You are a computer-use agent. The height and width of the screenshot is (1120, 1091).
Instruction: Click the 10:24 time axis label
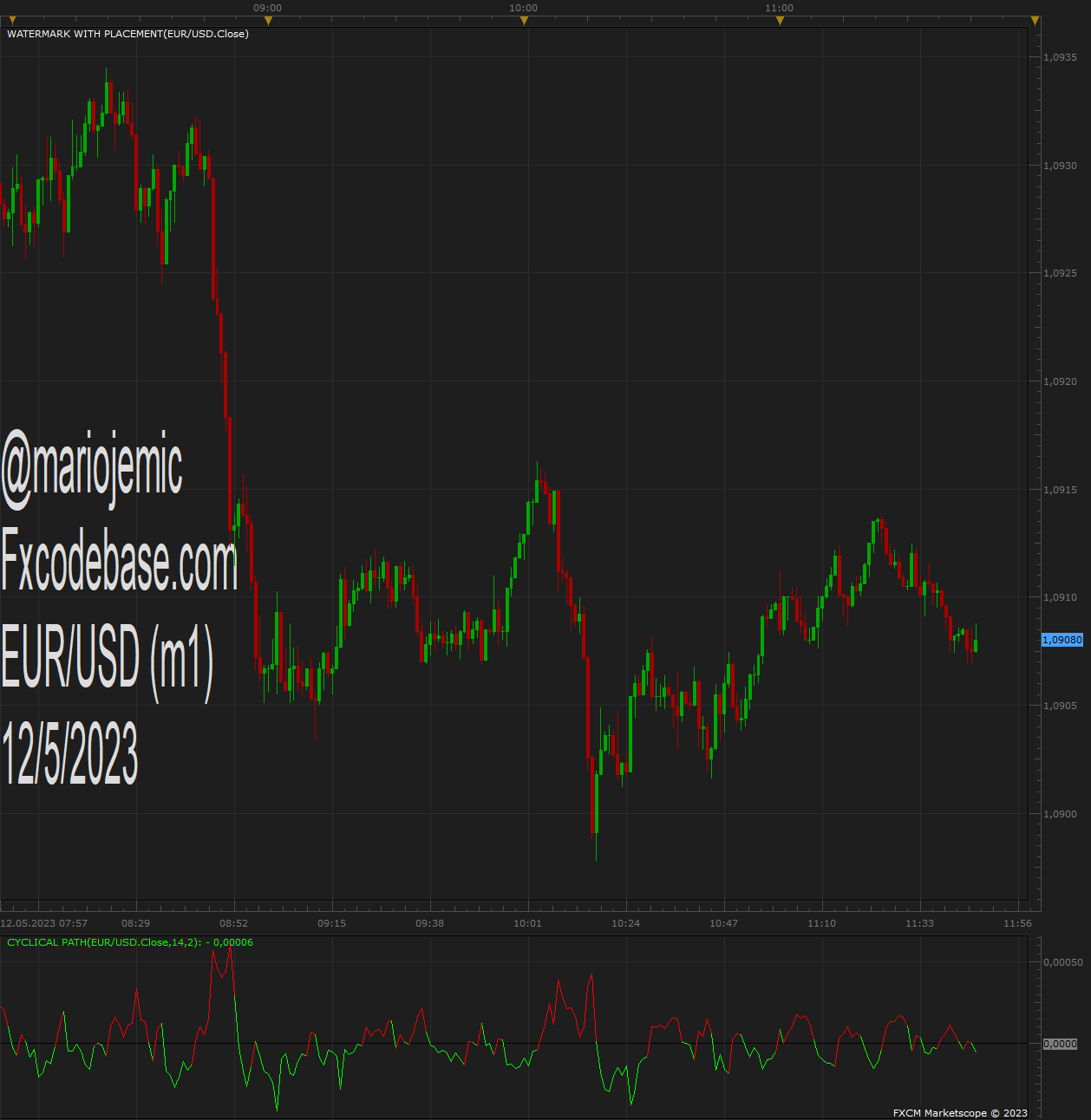[625, 923]
